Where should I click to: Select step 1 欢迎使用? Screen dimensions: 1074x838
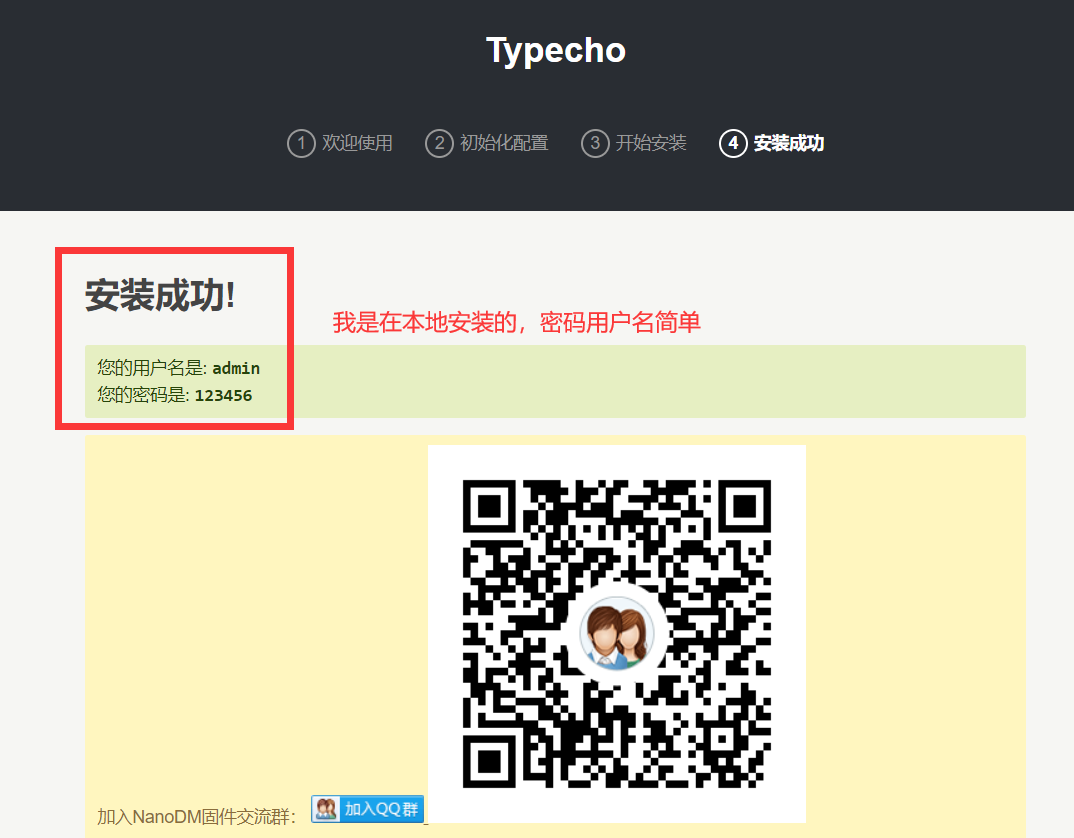pos(340,143)
